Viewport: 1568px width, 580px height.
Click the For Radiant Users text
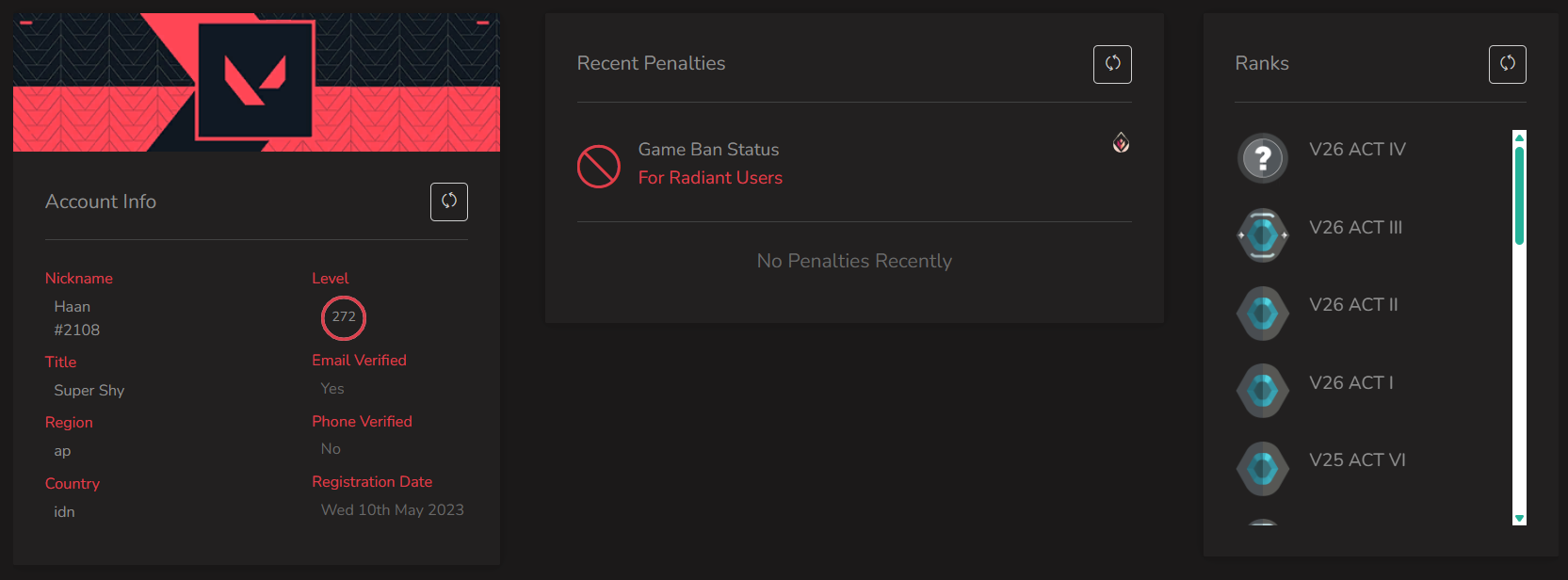710,178
